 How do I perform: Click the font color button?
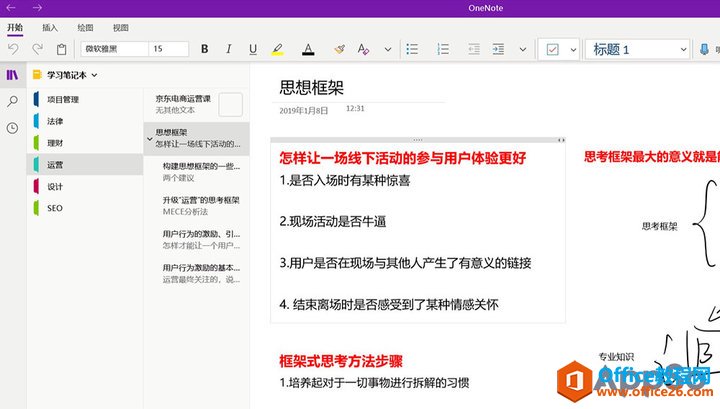pyautogui.click(x=307, y=49)
